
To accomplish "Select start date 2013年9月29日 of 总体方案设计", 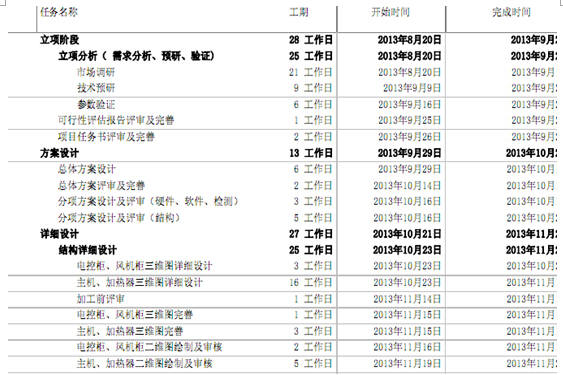I will [410, 169].
